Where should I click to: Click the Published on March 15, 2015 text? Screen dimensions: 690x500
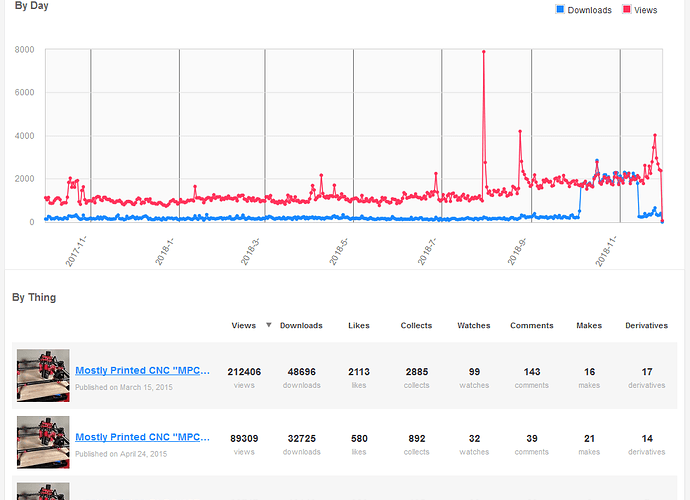point(124,387)
